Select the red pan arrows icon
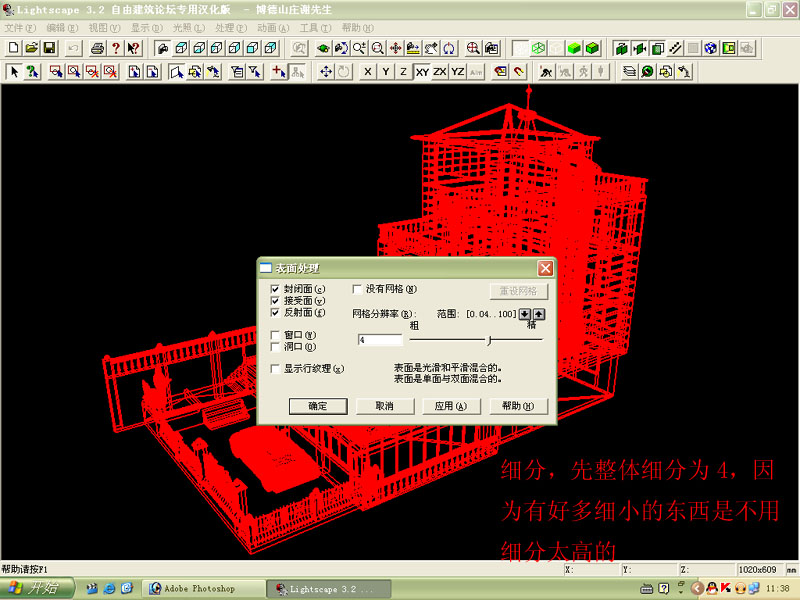This screenshot has height=600, width=800. (x=395, y=48)
